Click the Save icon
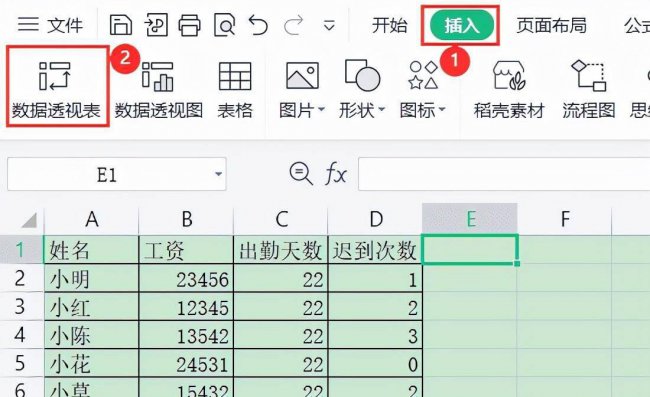 [x=121, y=25]
